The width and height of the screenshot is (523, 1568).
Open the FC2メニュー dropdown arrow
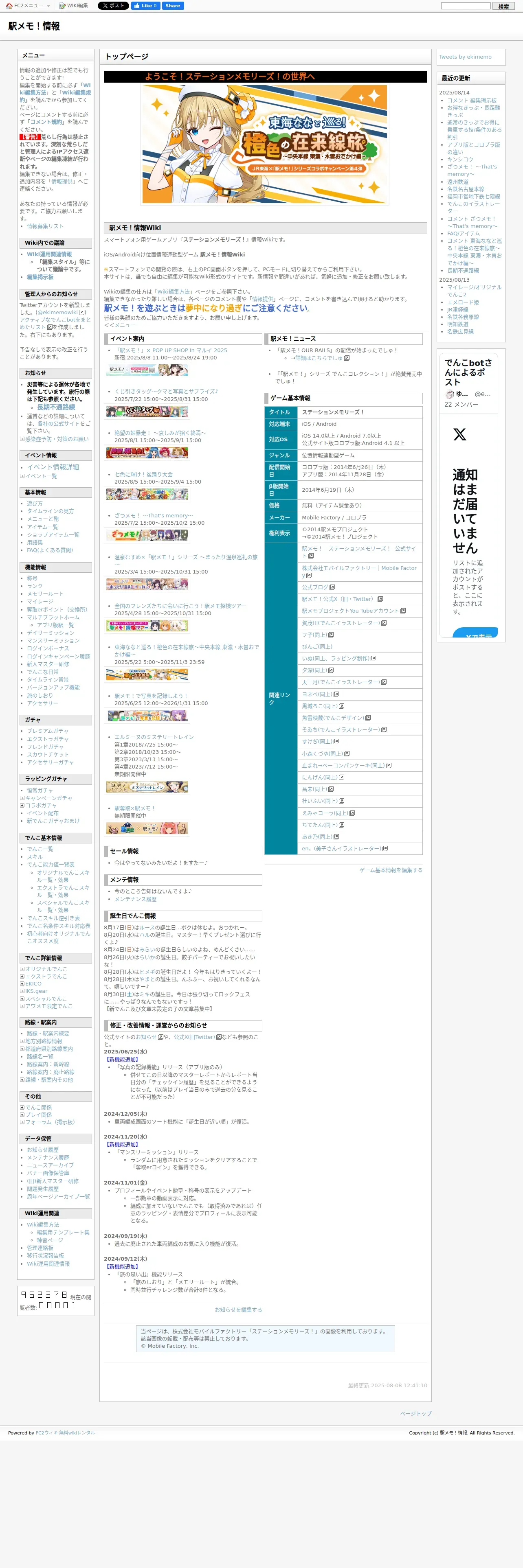tap(48, 6)
